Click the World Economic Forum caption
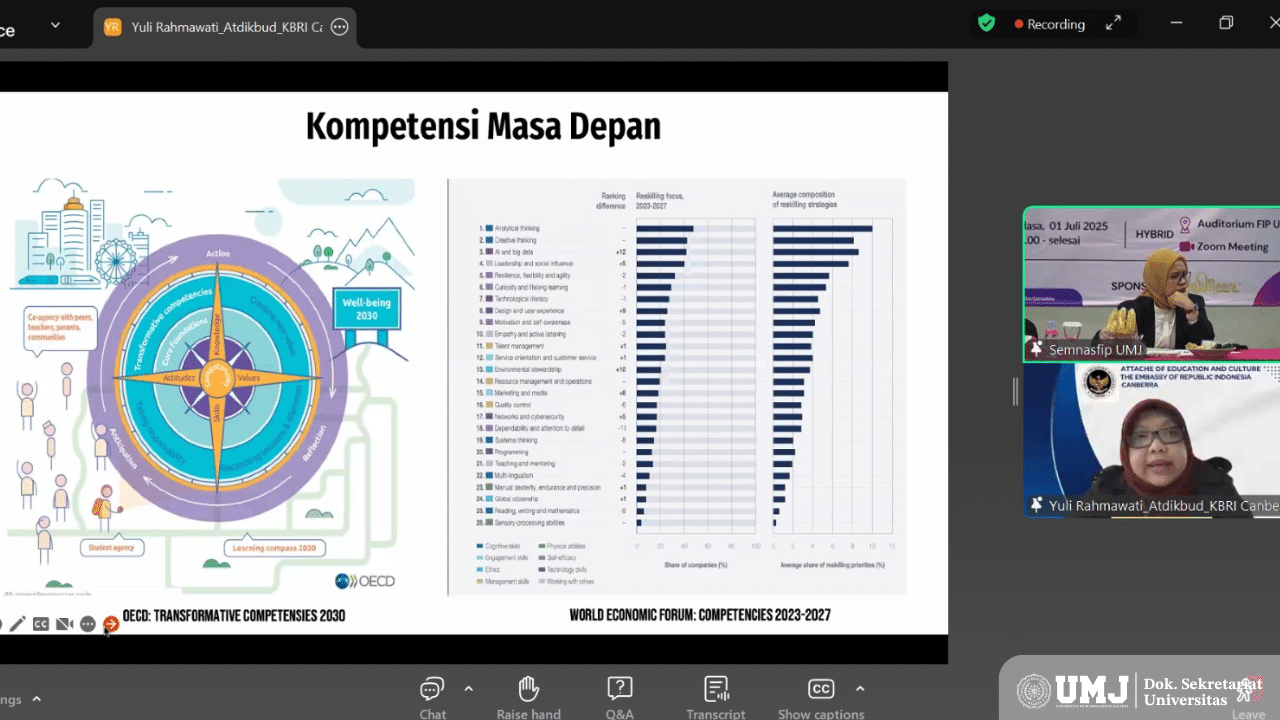This screenshot has height=720, width=1280. 700,615
